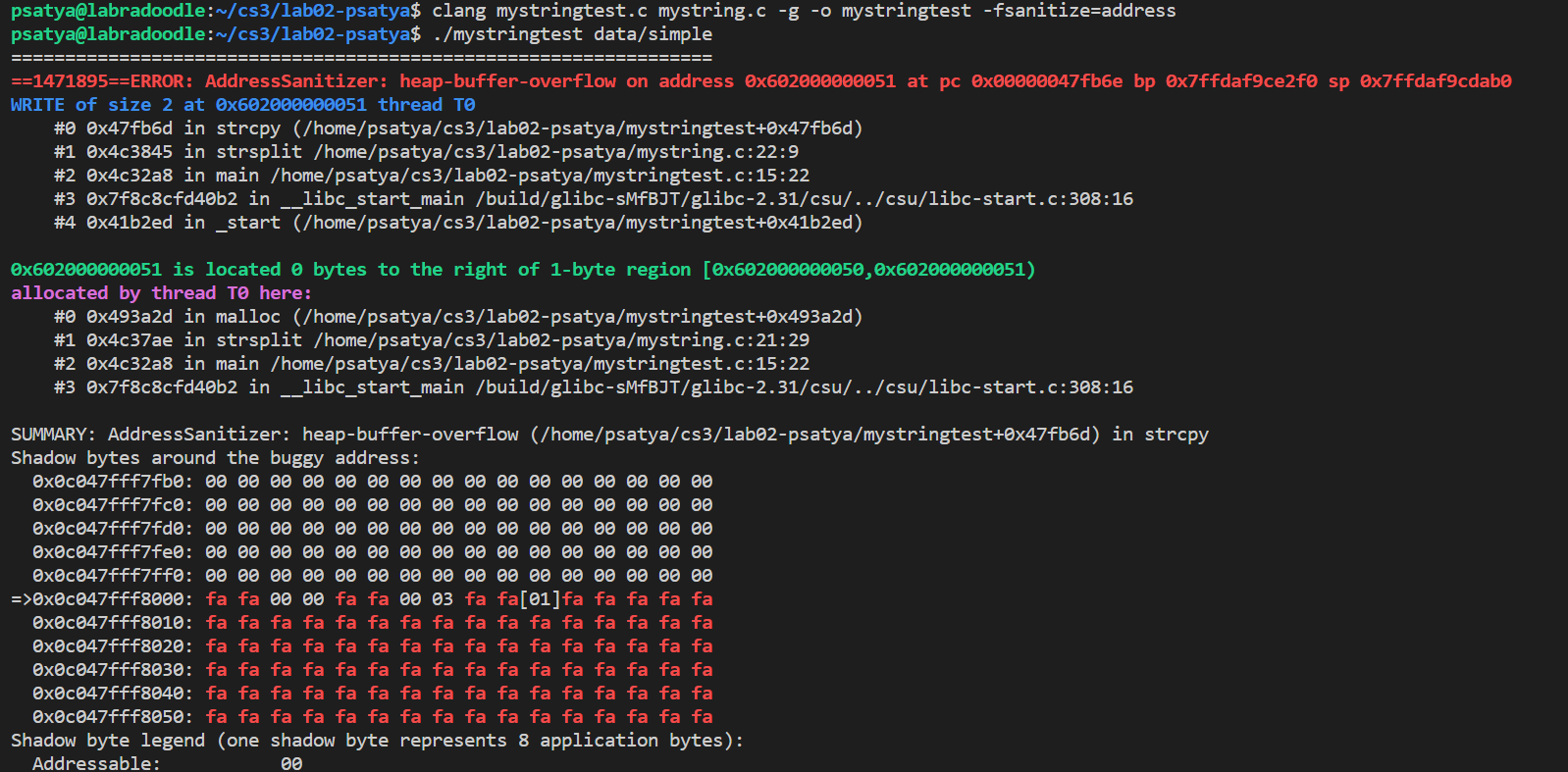Click the clang compile command line
1568x772 pixels.
click(x=804, y=11)
